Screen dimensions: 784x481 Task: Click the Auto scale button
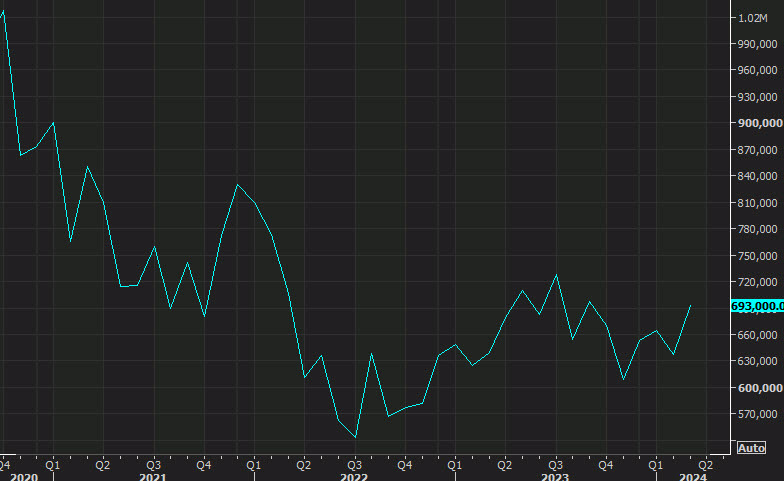751,448
